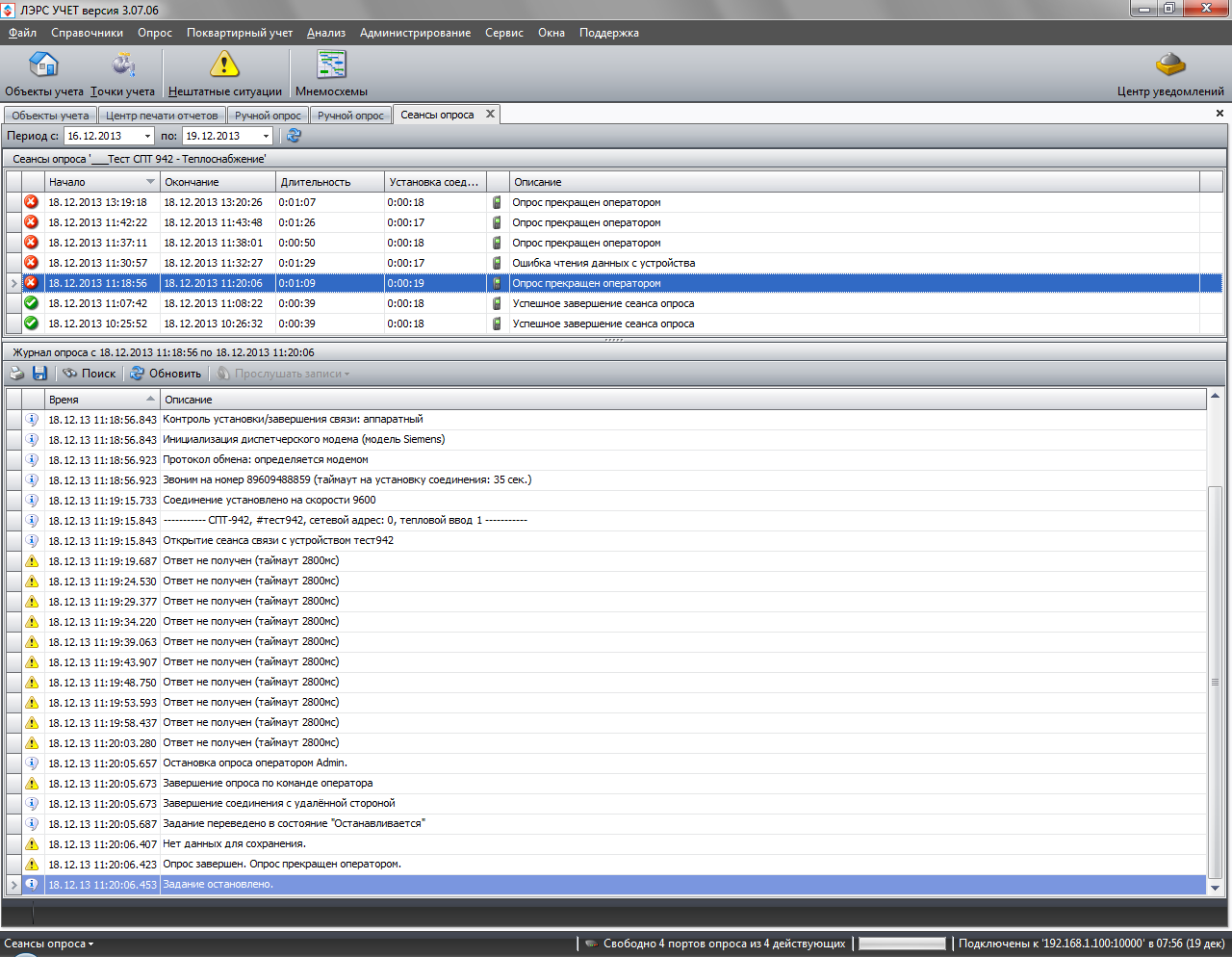1232x957 pixels.
Task: Click the refresh icon next to period dates
Action: pos(294,136)
